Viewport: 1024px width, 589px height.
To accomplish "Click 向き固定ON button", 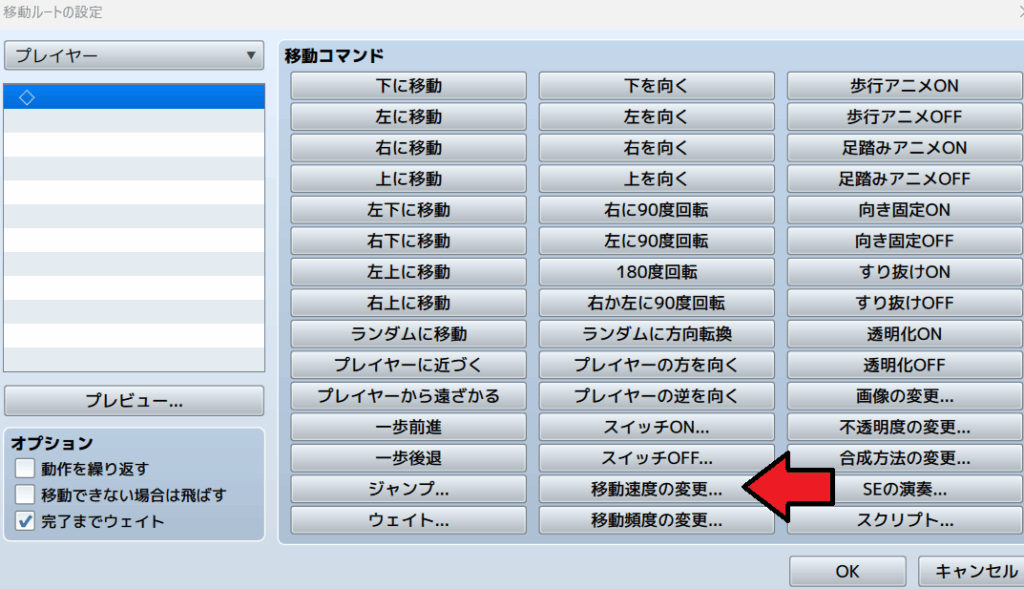I will tap(905, 210).
